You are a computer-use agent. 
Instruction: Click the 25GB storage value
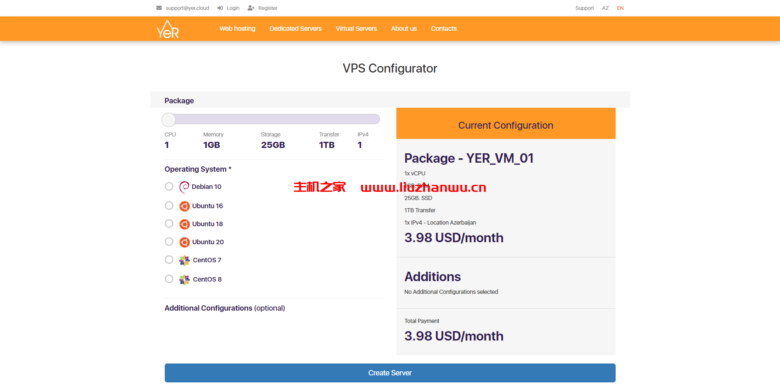[273, 145]
